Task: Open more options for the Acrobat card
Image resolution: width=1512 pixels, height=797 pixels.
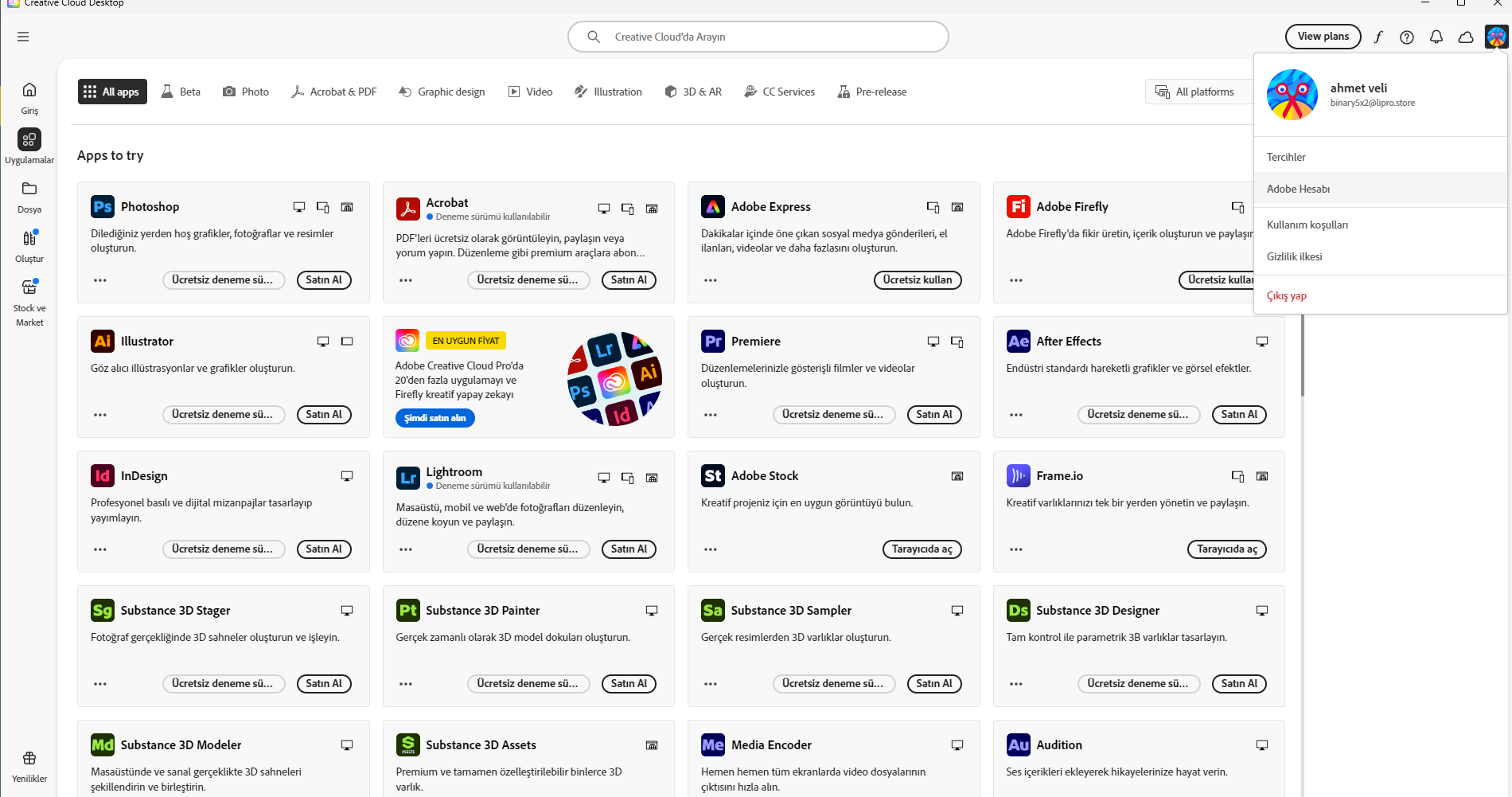Action: pyautogui.click(x=406, y=280)
